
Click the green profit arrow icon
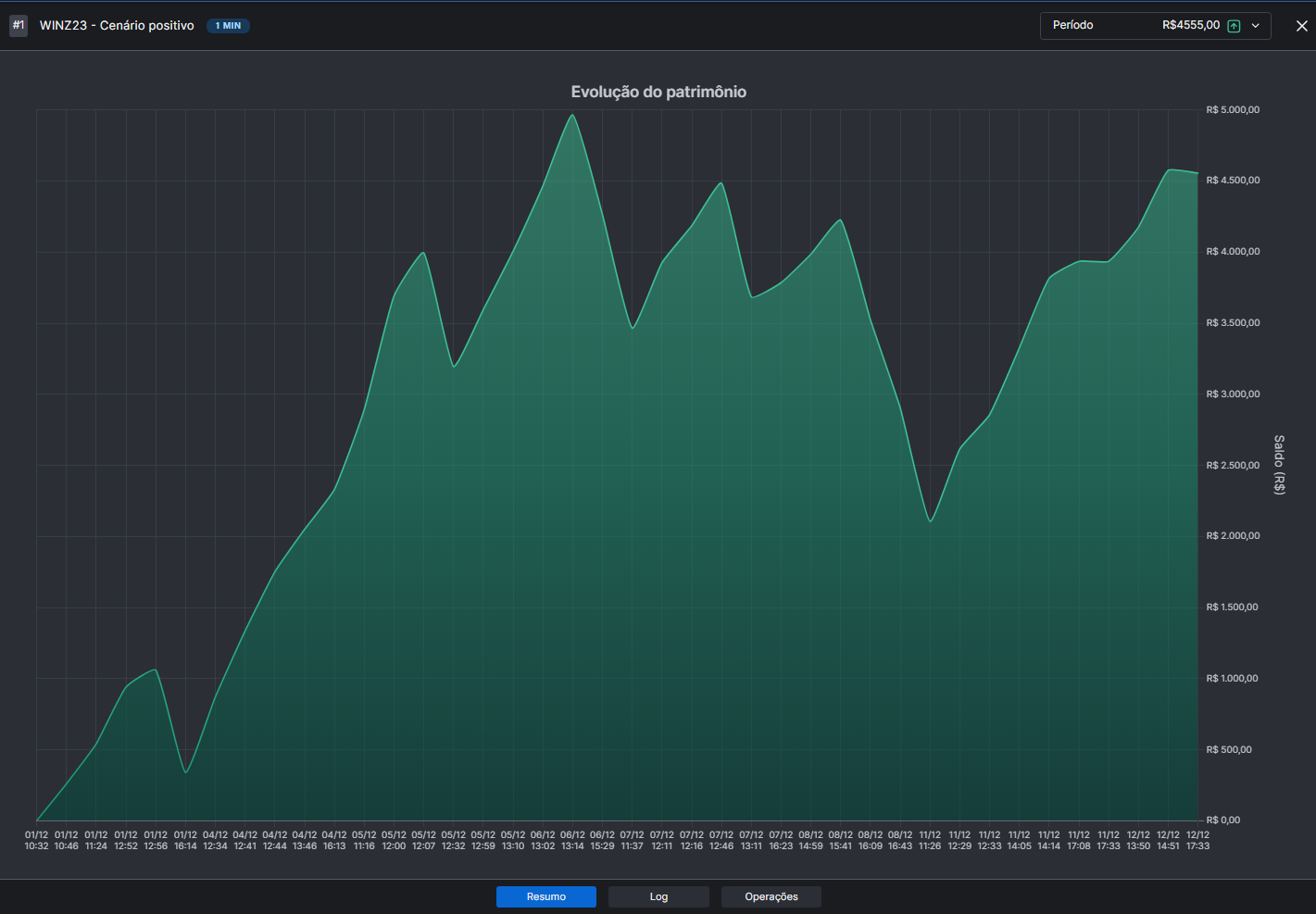click(x=1234, y=25)
